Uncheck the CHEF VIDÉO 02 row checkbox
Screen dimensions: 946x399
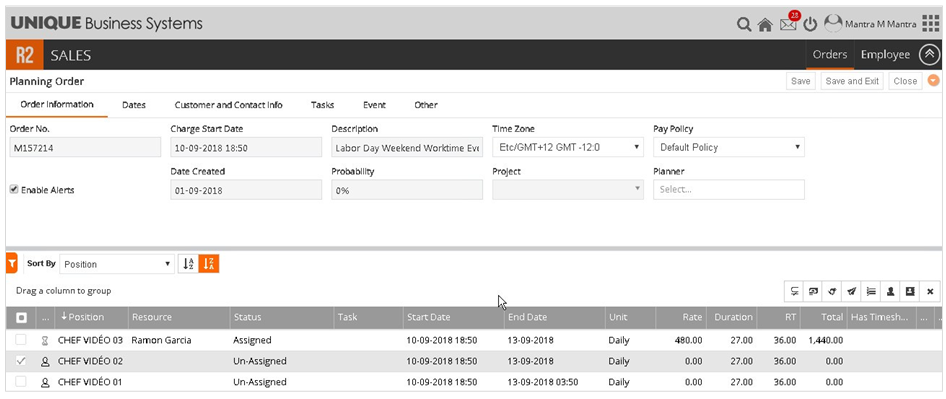click(21, 361)
